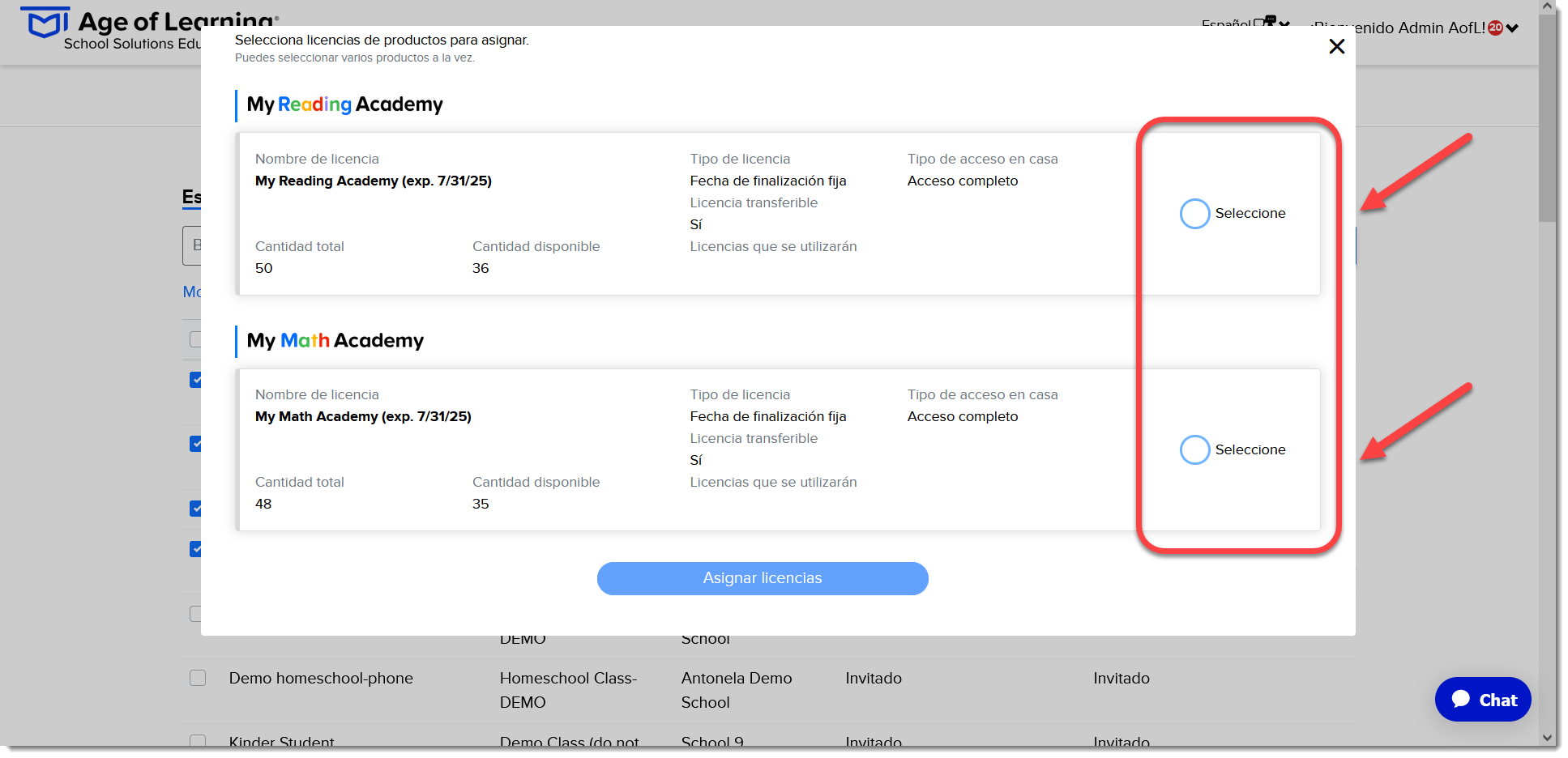Click the available quantity 36 value

coord(481,268)
